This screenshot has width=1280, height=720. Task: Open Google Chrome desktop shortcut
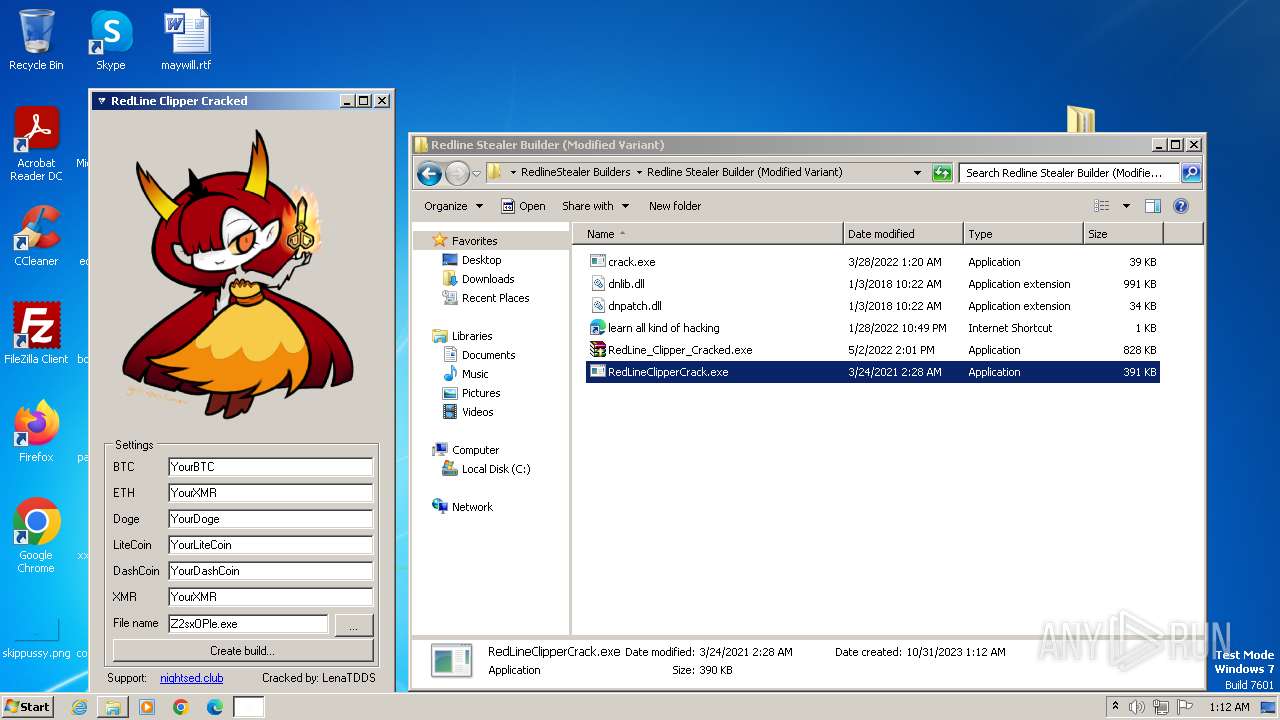click(x=36, y=535)
